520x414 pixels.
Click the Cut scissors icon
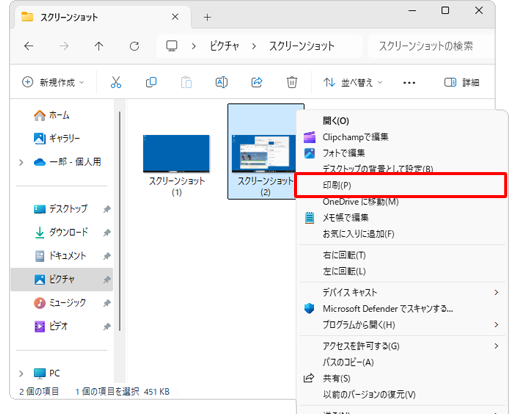coord(116,82)
